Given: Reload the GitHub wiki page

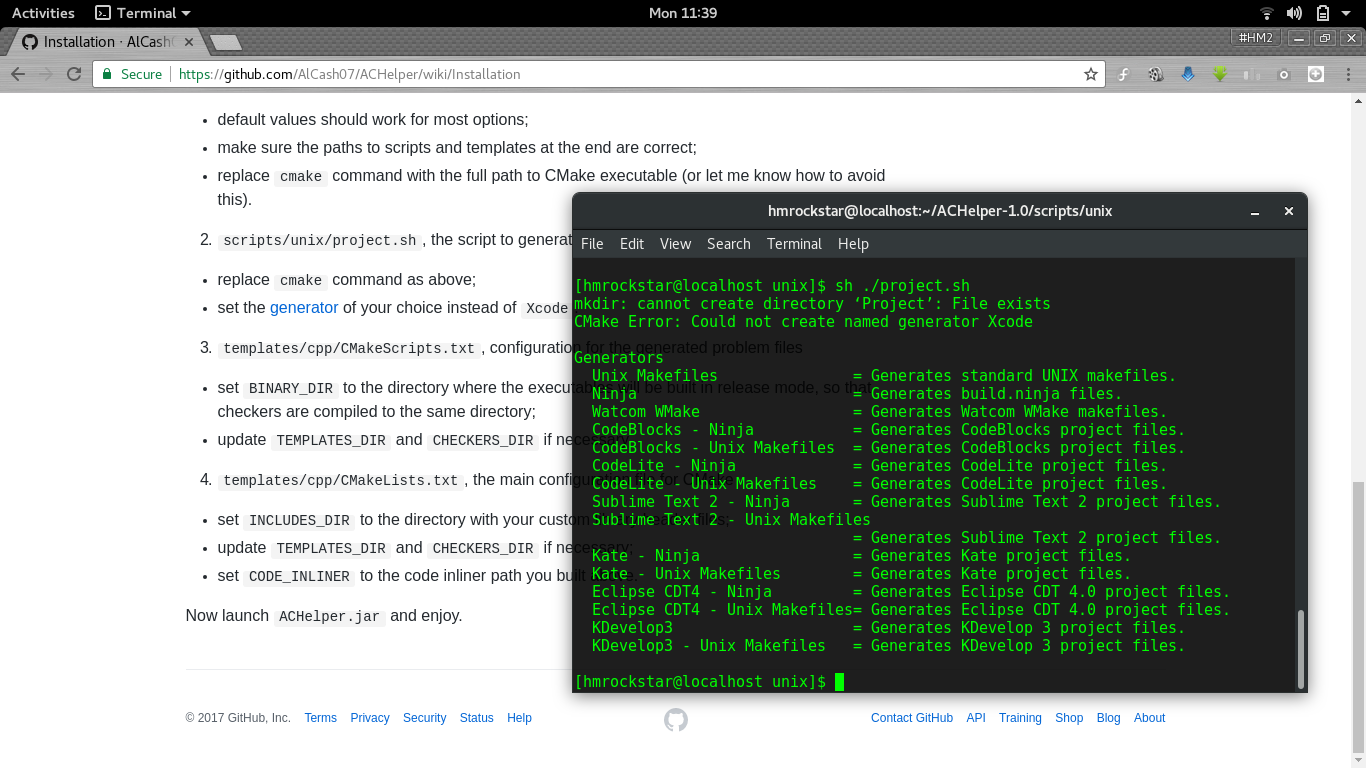Looking at the screenshot, I should click(x=74, y=74).
